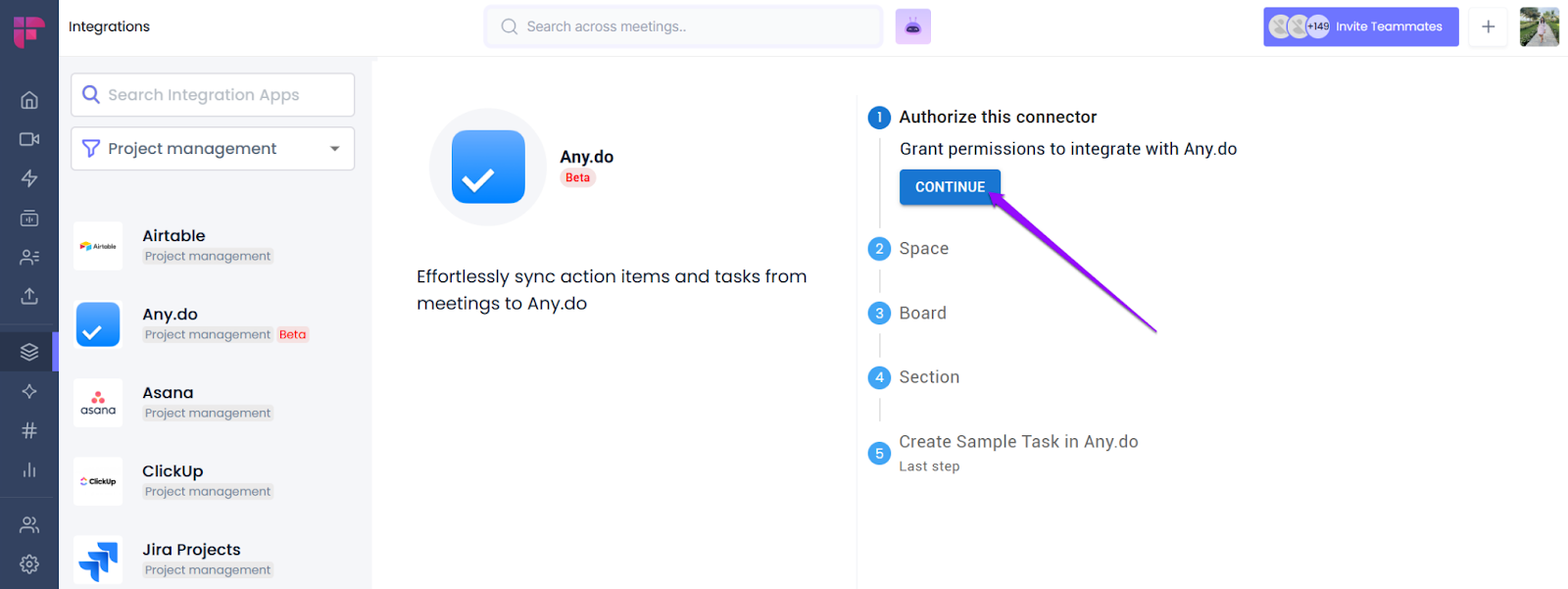Click the Airtable logo thumbnail
The width and height of the screenshot is (1568, 589).
[x=98, y=246]
